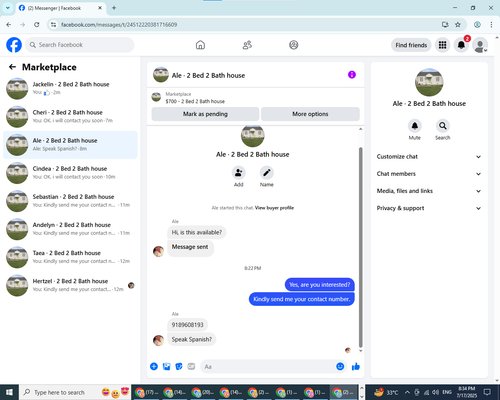The width and height of the screenshot is (500, 400).
Task: Open the Facebook logo home link
Action: coord(14,45)
